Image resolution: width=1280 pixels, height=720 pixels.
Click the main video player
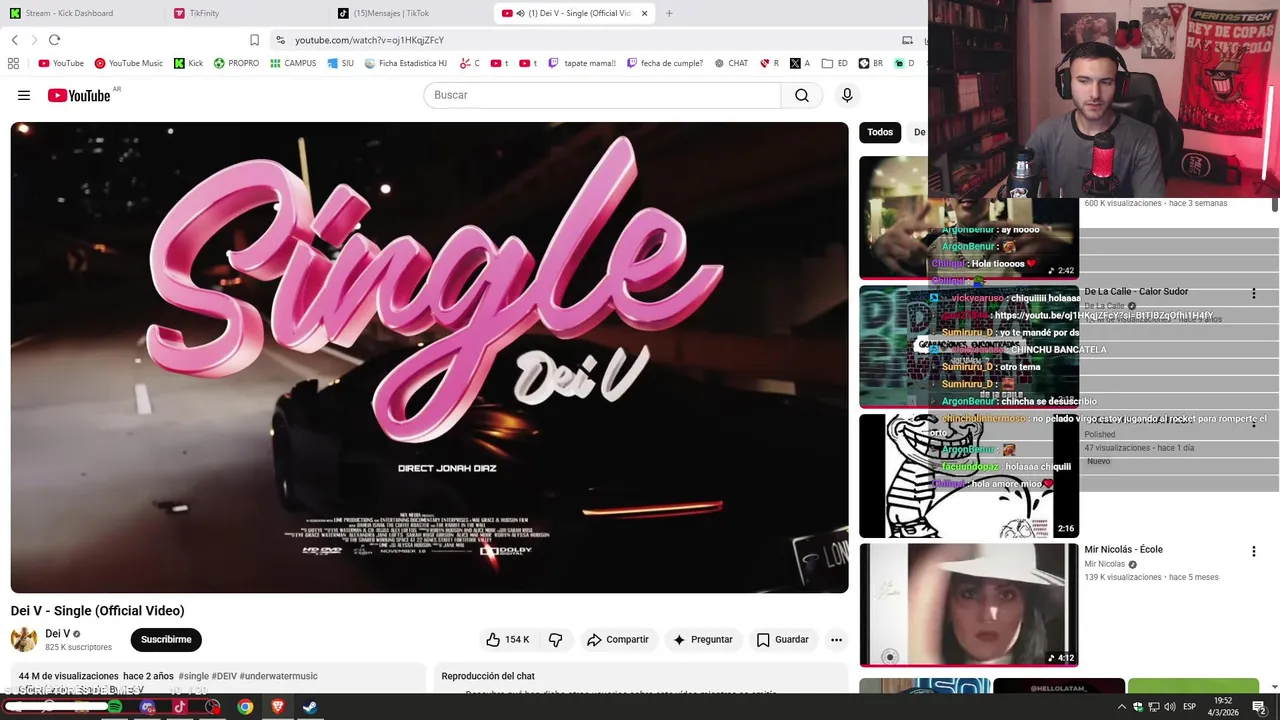[x=429, y=357]
